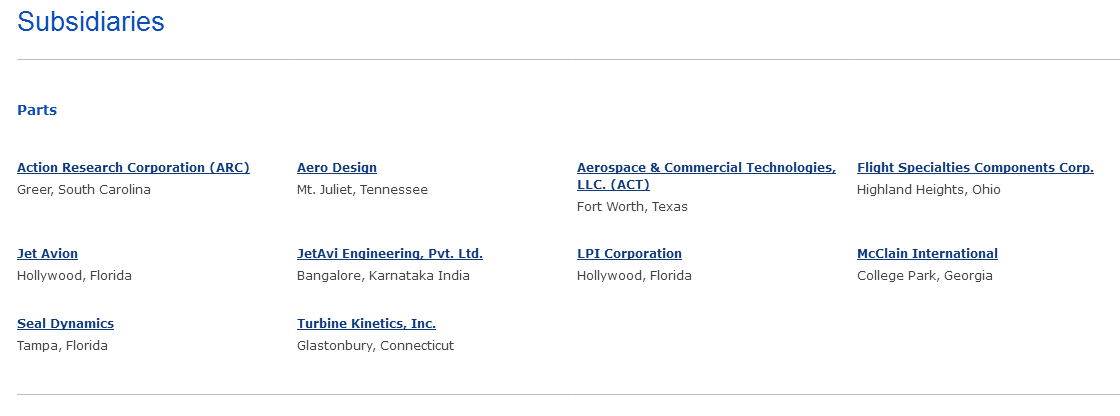Viewport: 1120px width, 416px height.
Task: Open the Aero Design subsidiary link
Action: 337,168
